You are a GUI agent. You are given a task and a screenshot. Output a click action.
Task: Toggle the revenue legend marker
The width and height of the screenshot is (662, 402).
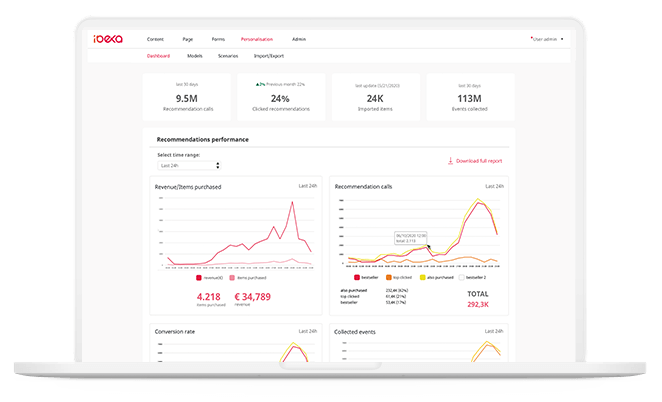199,278
